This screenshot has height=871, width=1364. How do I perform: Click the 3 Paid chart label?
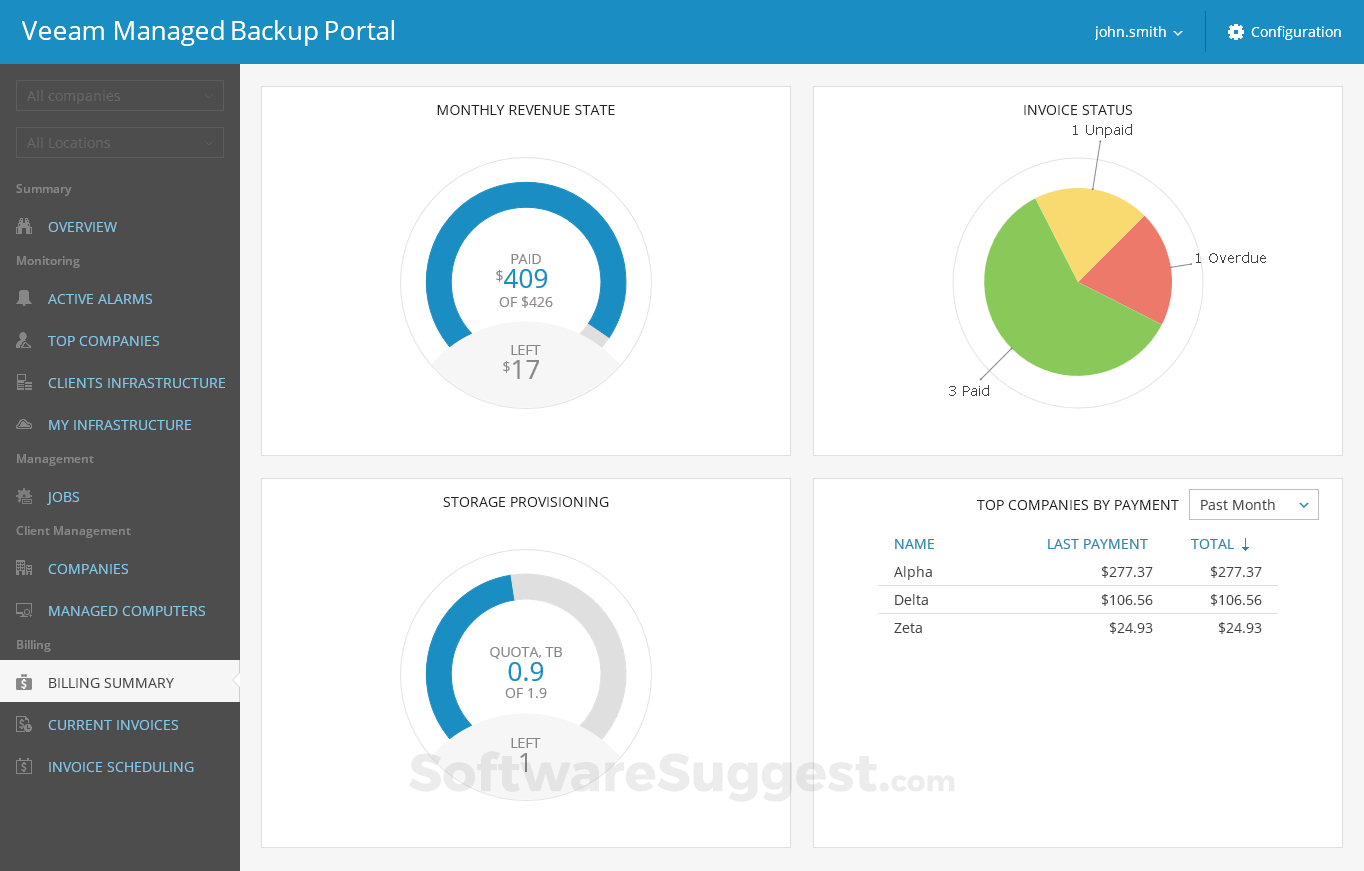click(x=969, y=391)
